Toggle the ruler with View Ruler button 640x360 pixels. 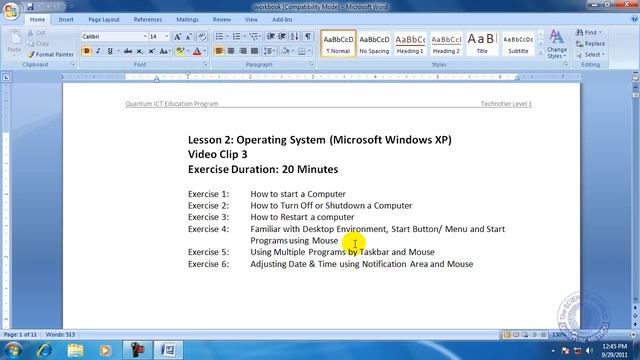tap(635, 77)
